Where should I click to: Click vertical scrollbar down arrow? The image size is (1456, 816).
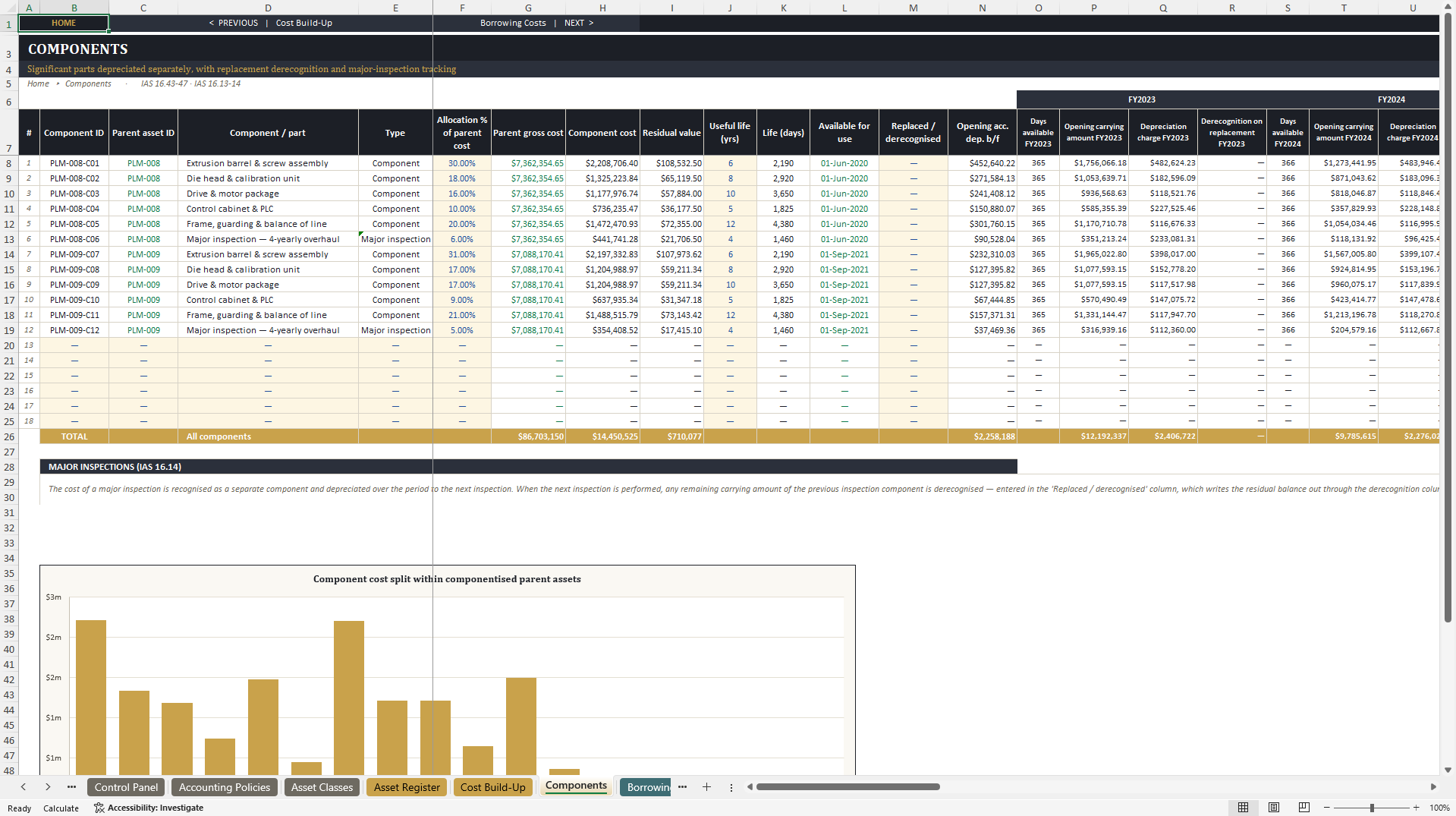[1448, 770]
